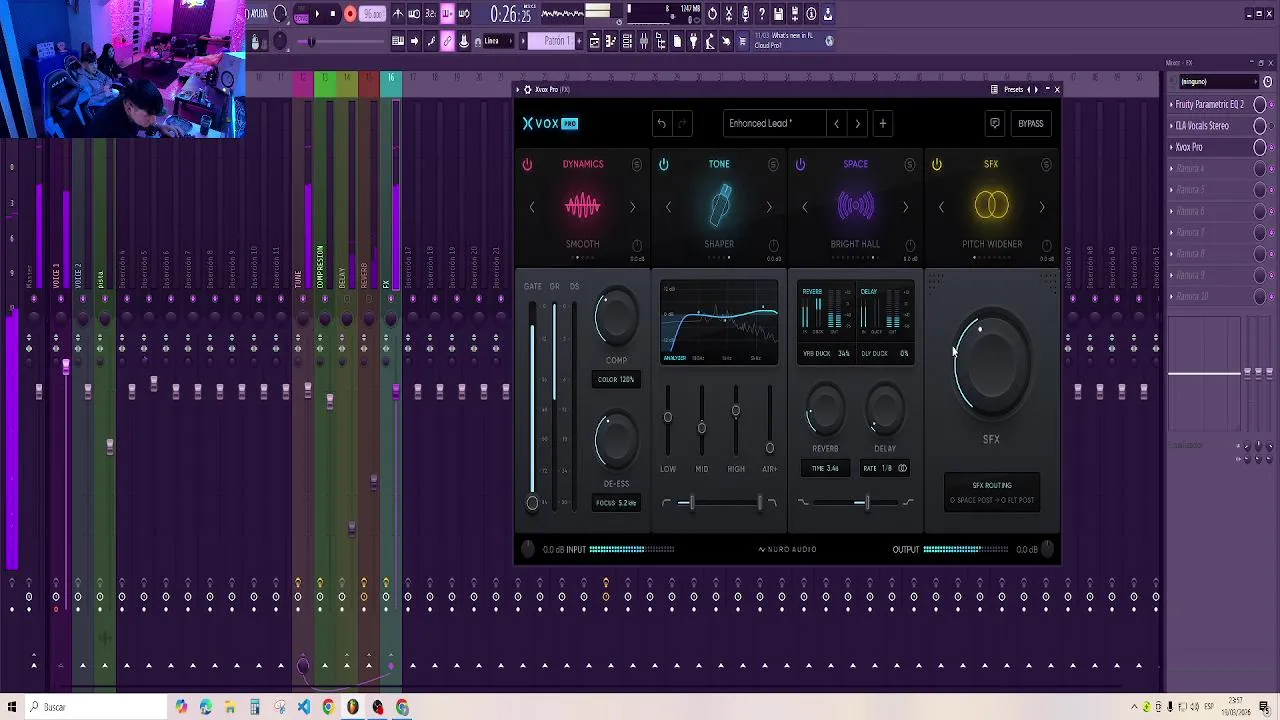This screenshot has width=1280, height=720.
Task: Click the redo arrow in Xvox Pro
Action: click(x=683, y=124)
